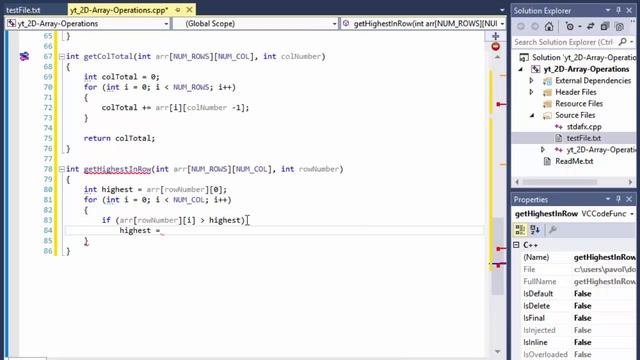Click Property Pages wrench icon
The width and height of the screenshot is (640, 360).
553,230
